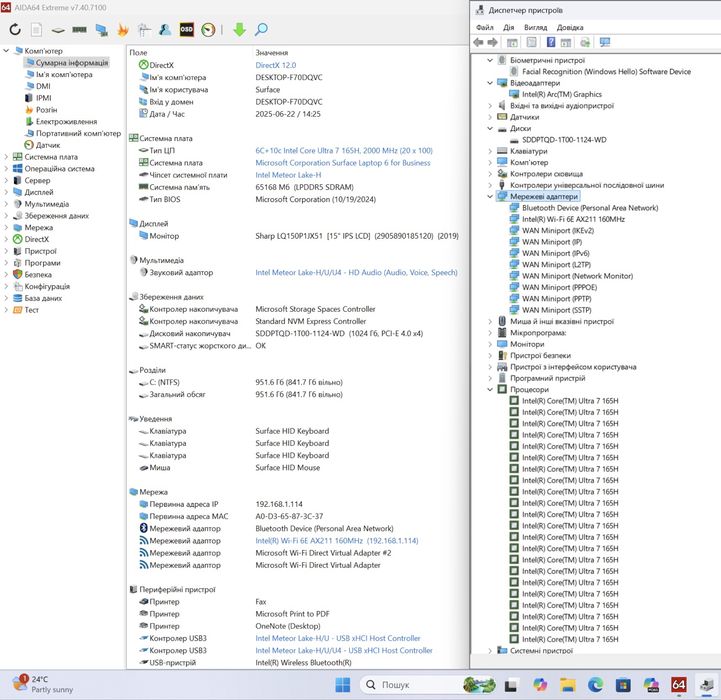The width and height of the screenshot is (721, 700).
Task: Click the green download arrow icon
Action: click(x=239, y=30)
